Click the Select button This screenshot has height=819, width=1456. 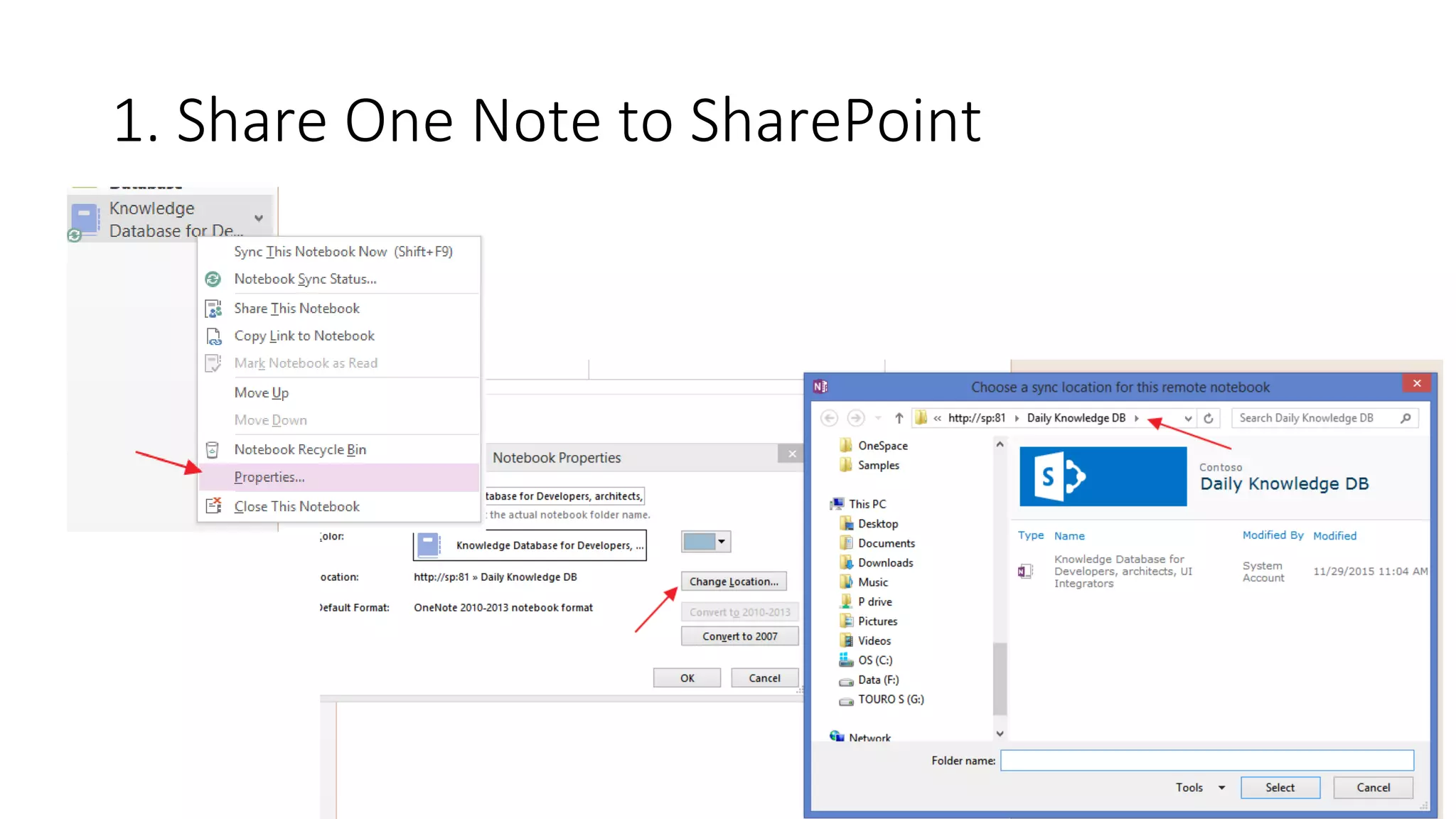click(1280, 788)
